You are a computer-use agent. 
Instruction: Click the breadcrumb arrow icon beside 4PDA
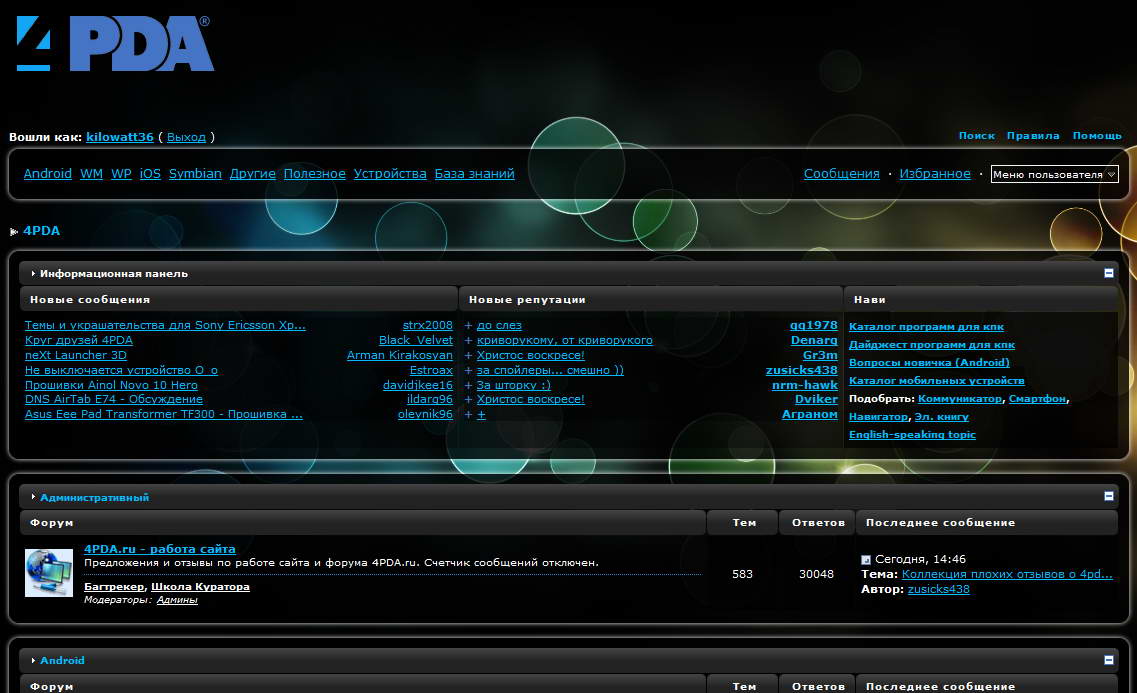point(14,232)
